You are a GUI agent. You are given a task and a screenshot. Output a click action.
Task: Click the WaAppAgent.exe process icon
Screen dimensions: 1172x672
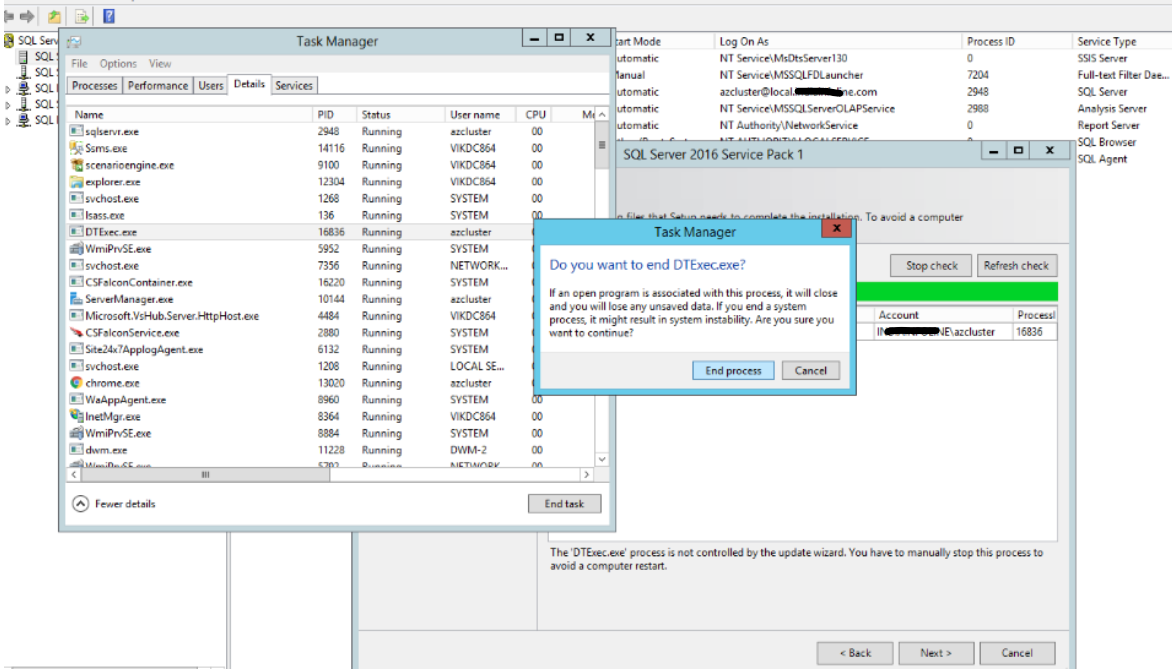(76, 400)
